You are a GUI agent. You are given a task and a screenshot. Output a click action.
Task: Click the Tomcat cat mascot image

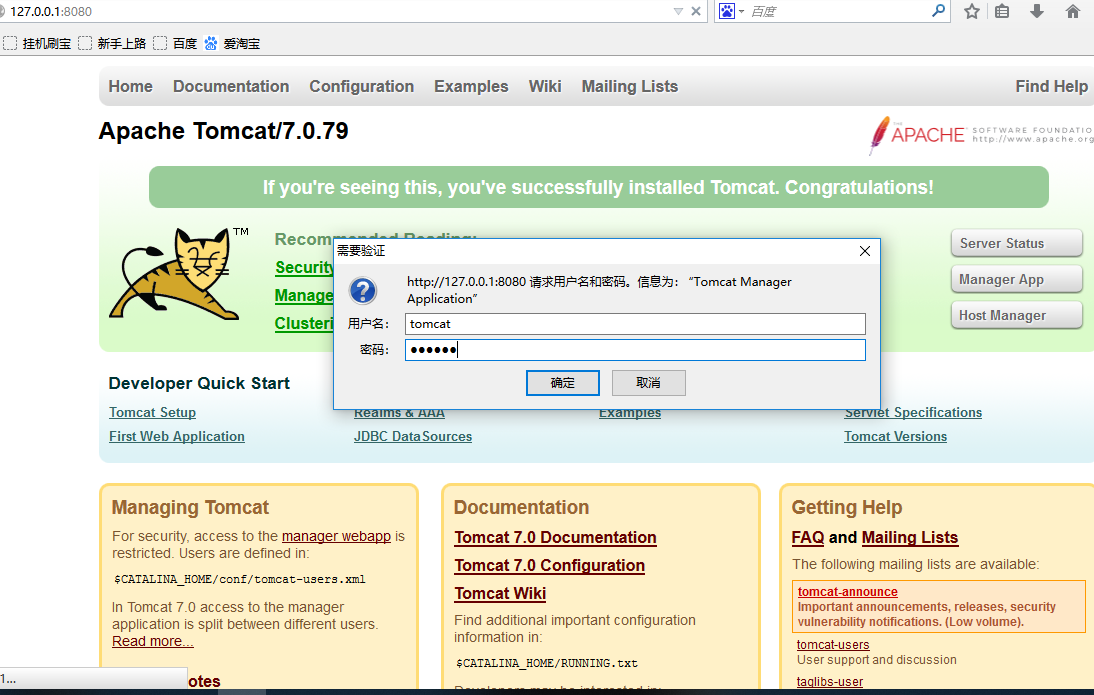(179, 274)
